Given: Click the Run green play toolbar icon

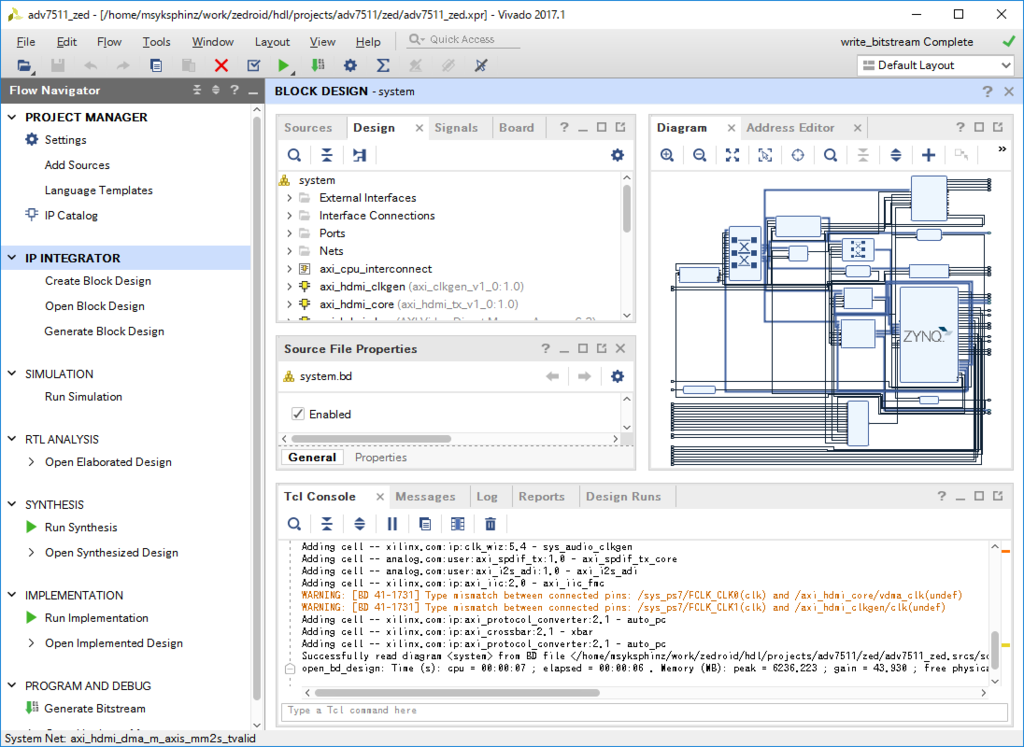Looking at the screenshot, I should [x=283, y=65].
